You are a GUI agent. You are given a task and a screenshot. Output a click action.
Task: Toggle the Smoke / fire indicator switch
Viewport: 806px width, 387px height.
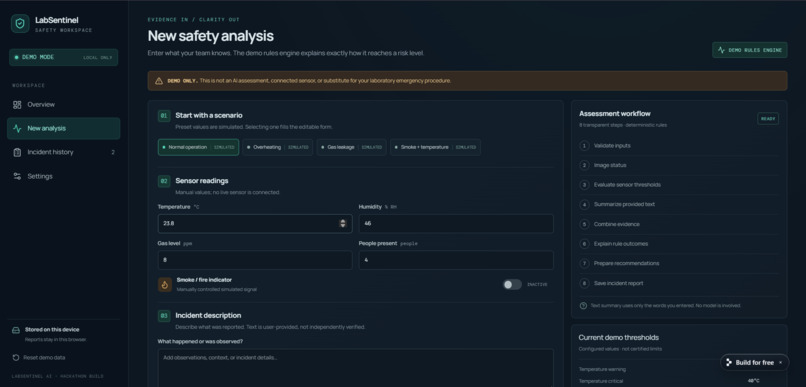[512, 285]
